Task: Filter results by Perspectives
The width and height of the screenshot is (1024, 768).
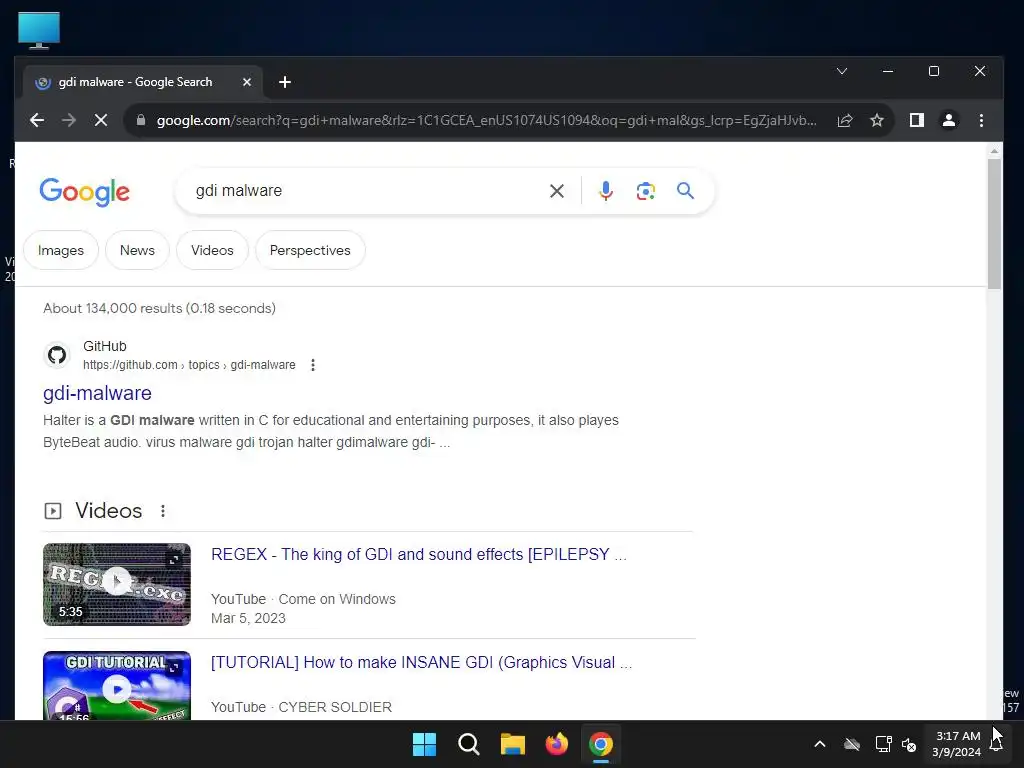Action: 310,250
